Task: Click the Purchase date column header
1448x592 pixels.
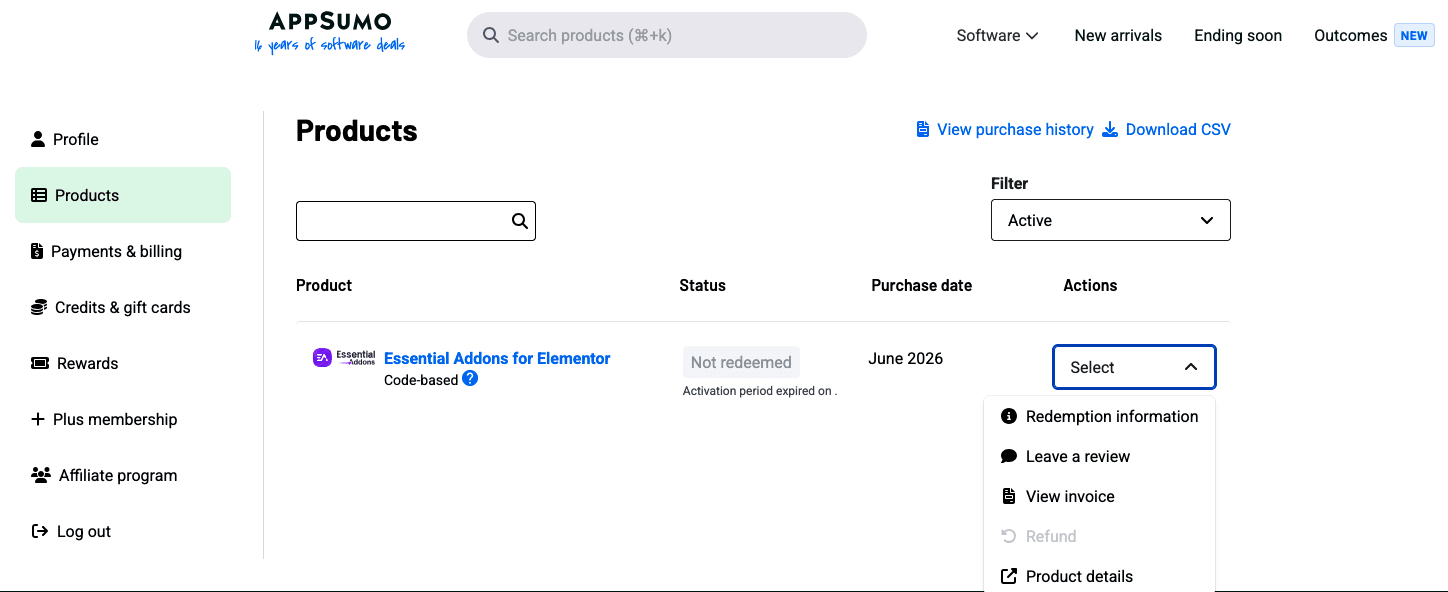Action: pos(922,285)
